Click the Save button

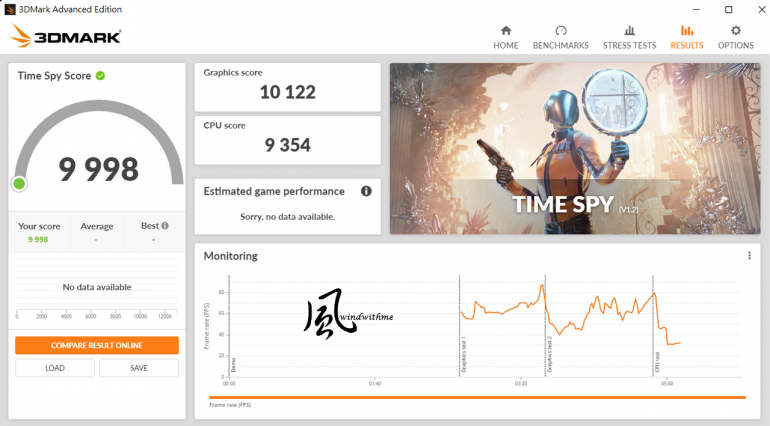[x=139, y=368]
